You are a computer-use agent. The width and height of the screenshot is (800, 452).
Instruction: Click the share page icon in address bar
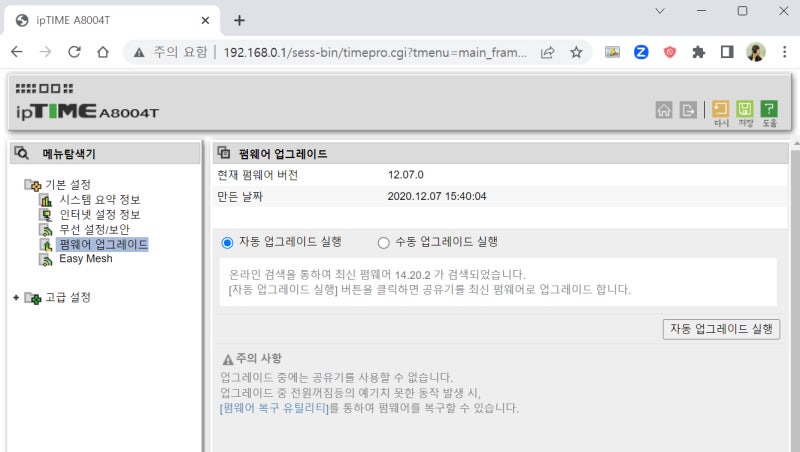(547, 52)
